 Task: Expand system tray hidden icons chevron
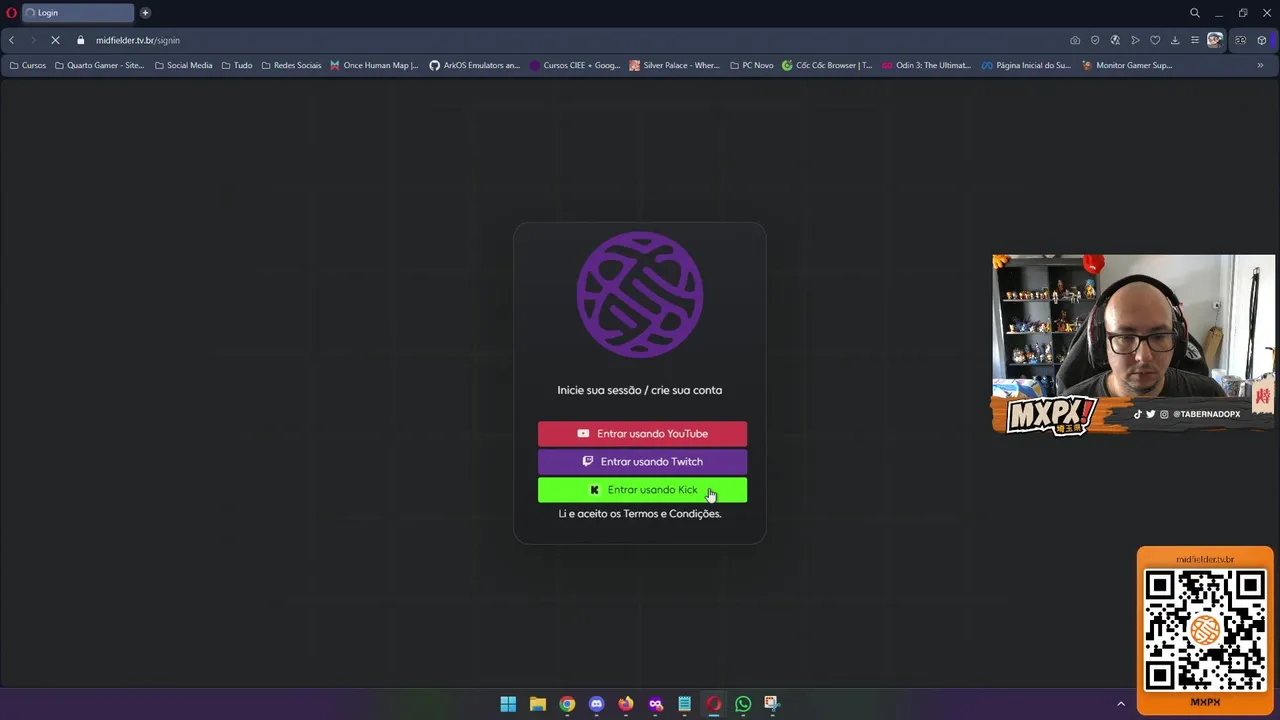1120,704
